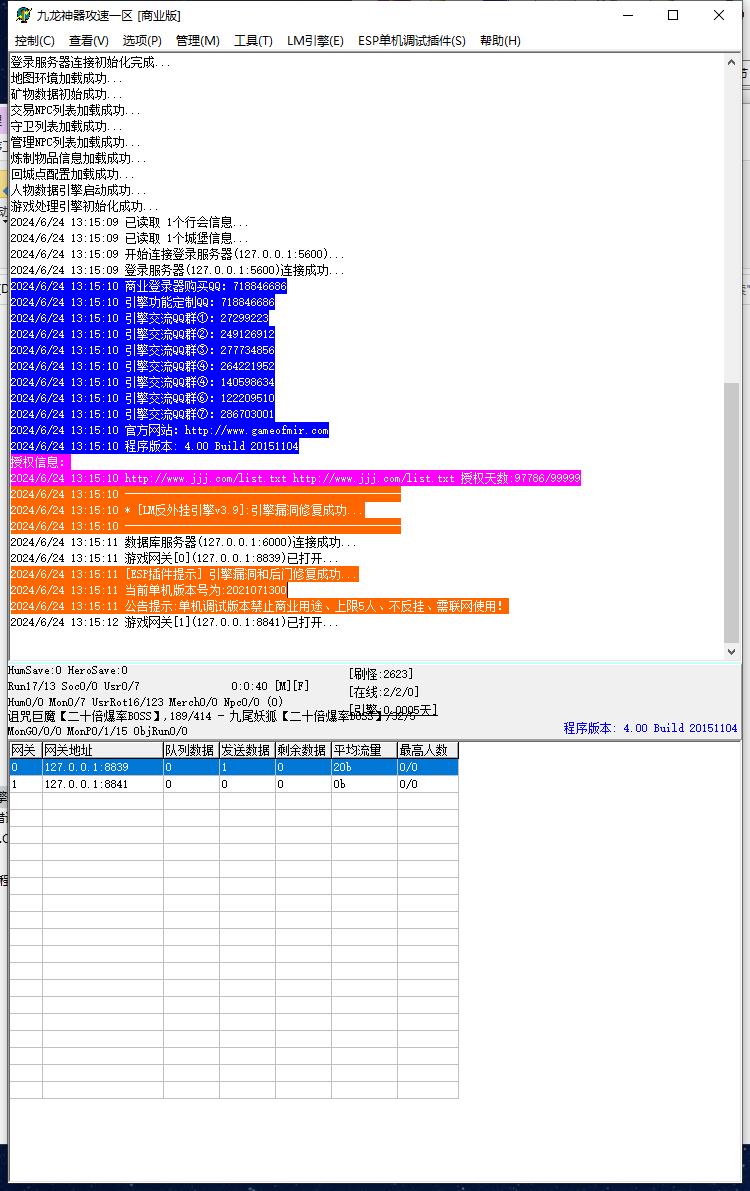Click the [刷怪:2623] status text
The image size is (750, 1191).
tap(381, 674)
